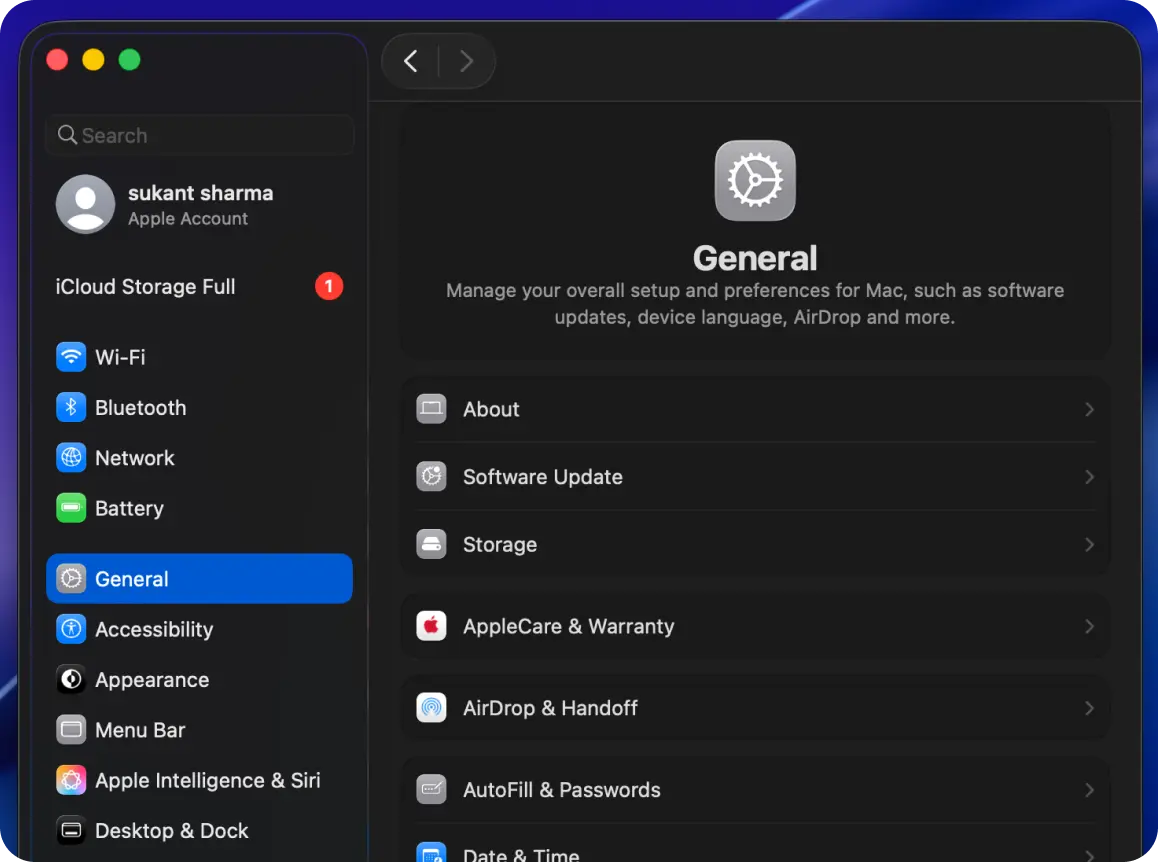Click the Menu Bar icon

point(71,730)
